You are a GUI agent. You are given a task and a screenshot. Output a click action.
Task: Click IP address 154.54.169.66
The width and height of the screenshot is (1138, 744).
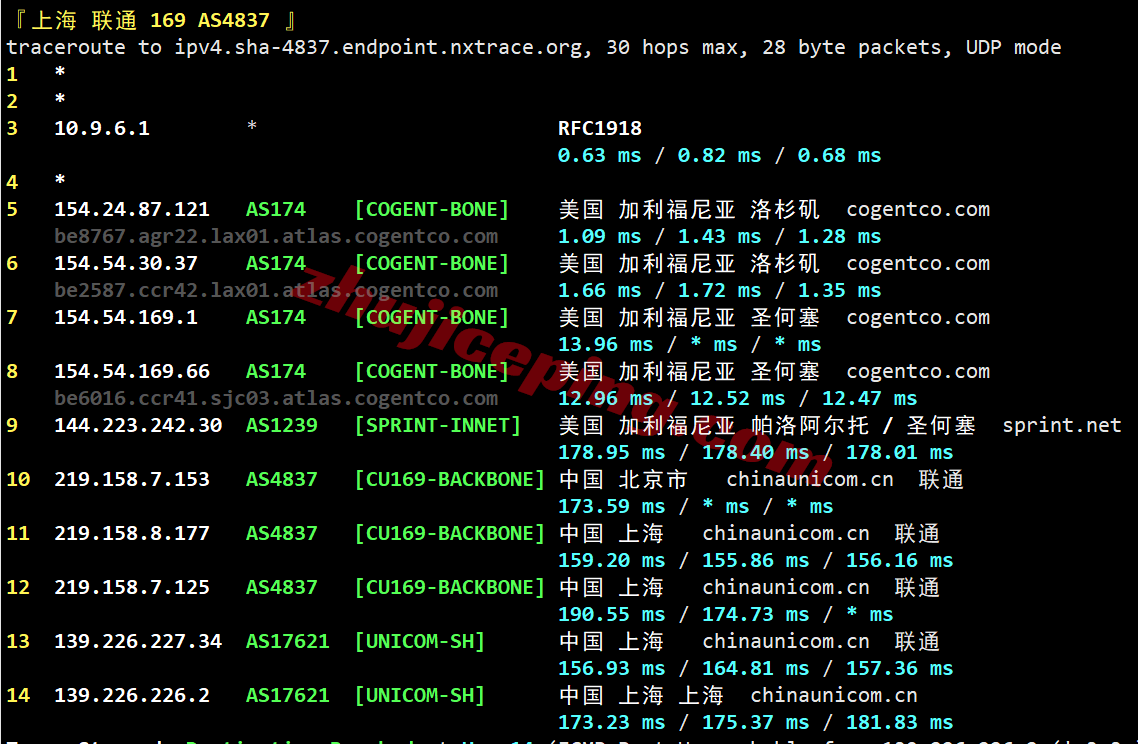click(x=132, y=372)
